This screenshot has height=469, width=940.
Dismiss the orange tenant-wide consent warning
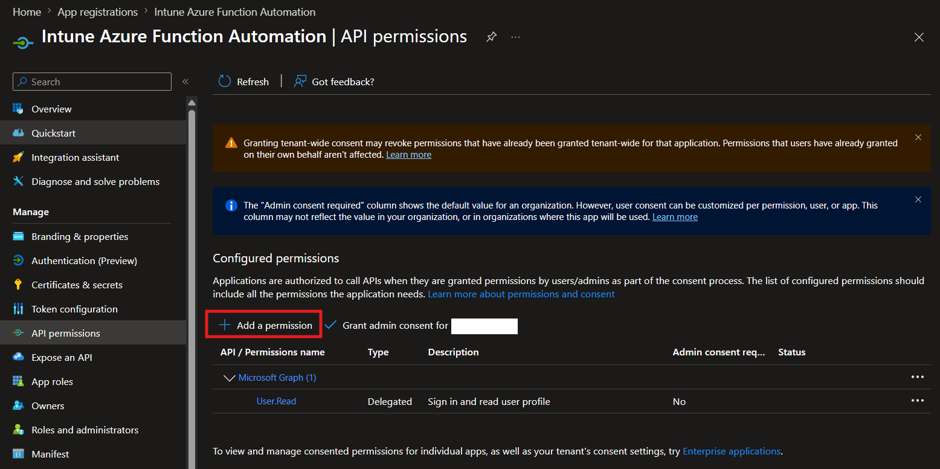pos(918,137)
